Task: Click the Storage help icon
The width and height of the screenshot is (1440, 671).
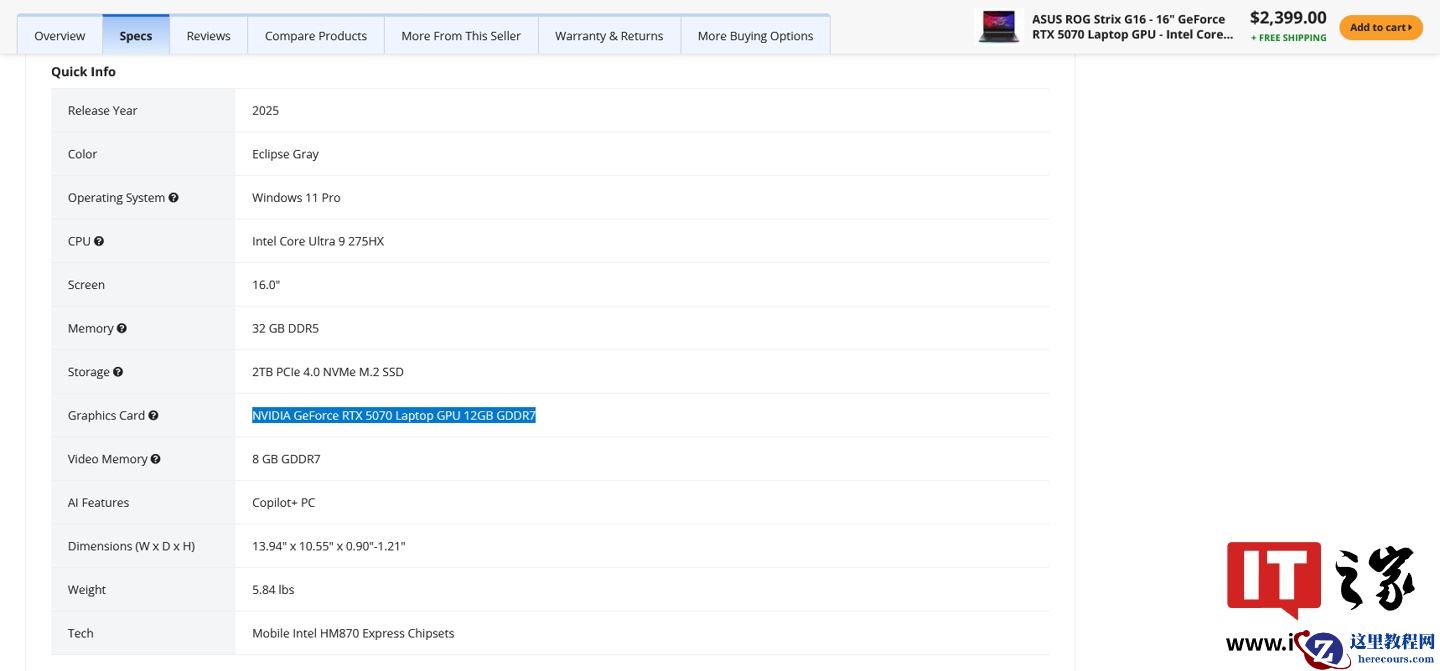Action: [118, 372]
